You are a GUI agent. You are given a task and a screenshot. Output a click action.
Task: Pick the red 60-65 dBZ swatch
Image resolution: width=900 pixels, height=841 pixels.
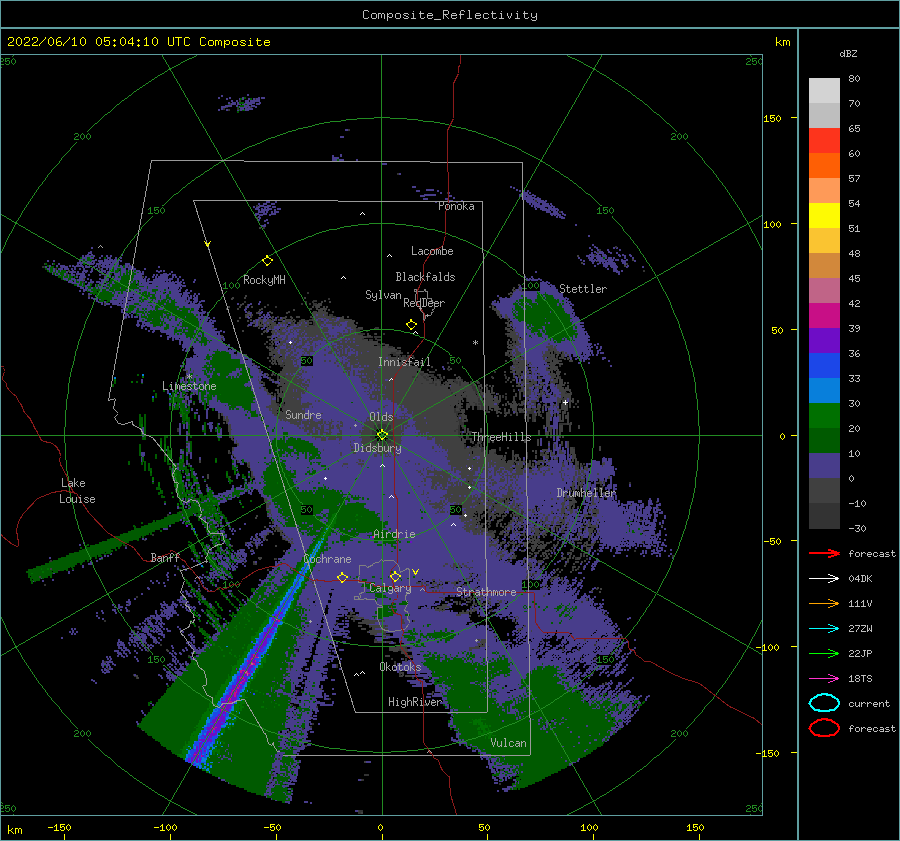coord(824,141)
